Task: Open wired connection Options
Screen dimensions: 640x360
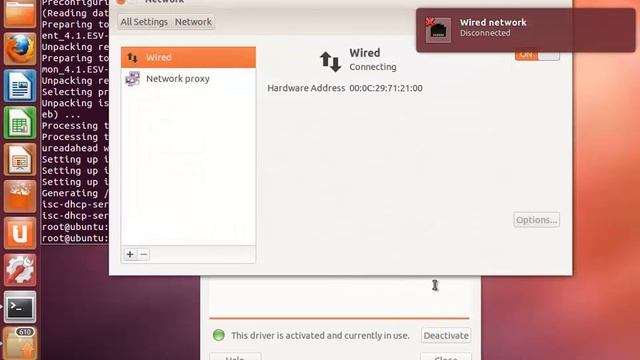Action: click(x=536, y=220)
